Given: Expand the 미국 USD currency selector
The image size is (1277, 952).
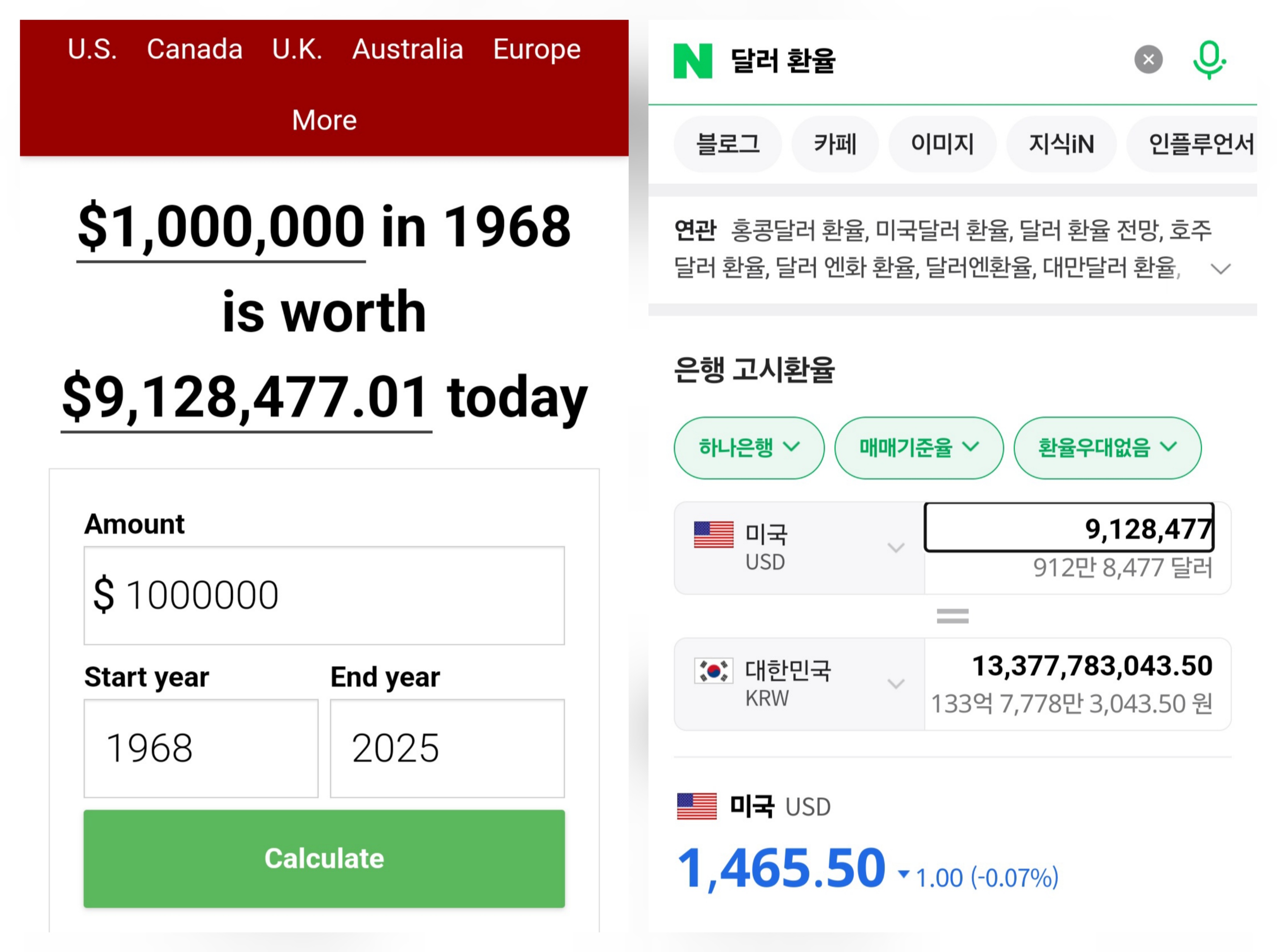Looking at the screenshot, I should tap(895, 548).
